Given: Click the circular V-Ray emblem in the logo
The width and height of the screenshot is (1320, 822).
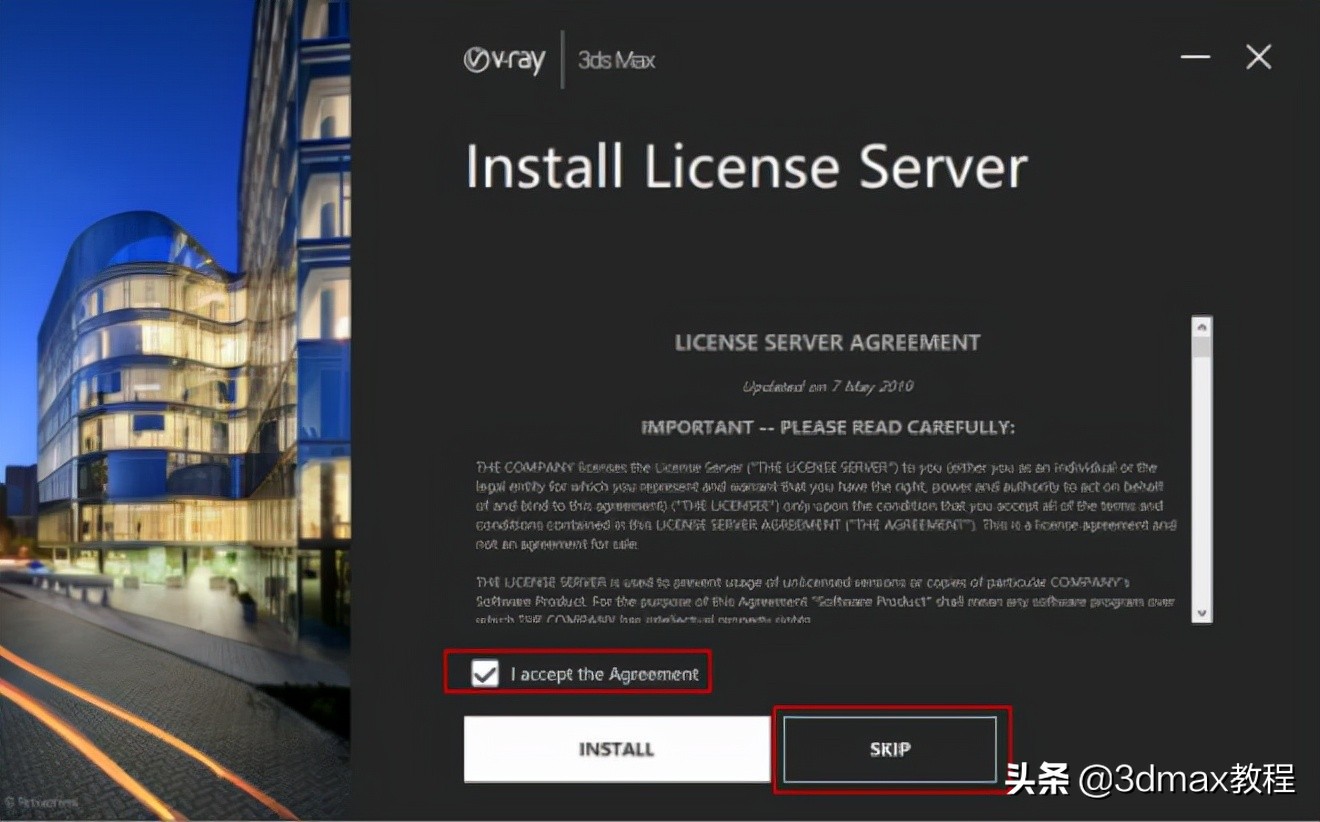Looking at the screenshot, I should tap(477, 59).
